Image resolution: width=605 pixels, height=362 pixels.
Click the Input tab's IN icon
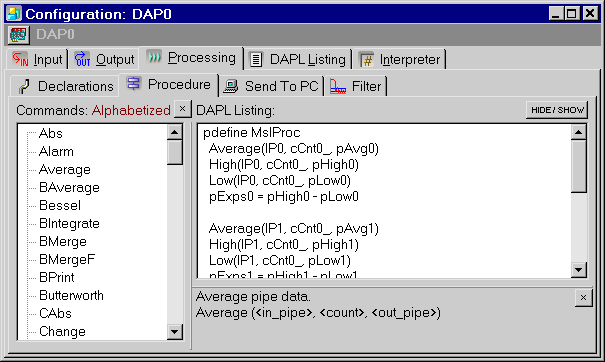pyautogui.click(x=20, y=59)
